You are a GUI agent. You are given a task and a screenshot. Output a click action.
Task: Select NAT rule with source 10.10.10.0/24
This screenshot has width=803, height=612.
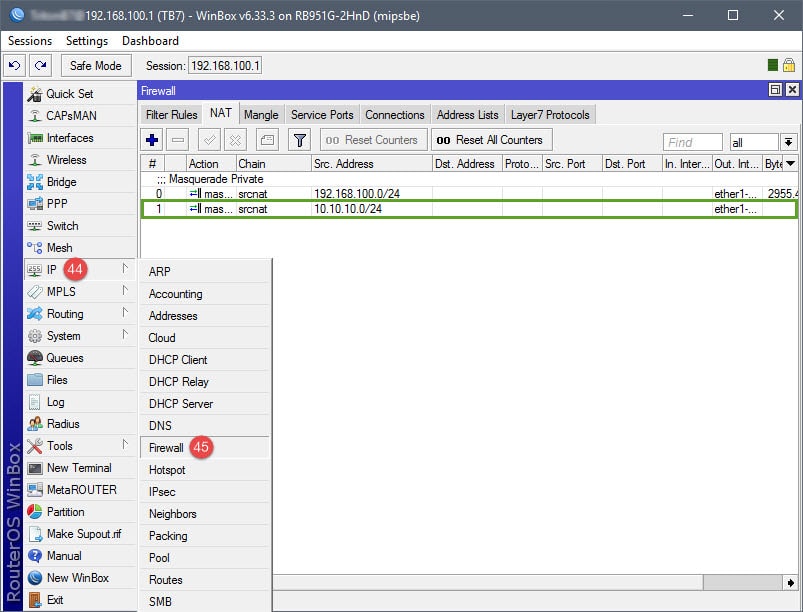tap(469, 209)
